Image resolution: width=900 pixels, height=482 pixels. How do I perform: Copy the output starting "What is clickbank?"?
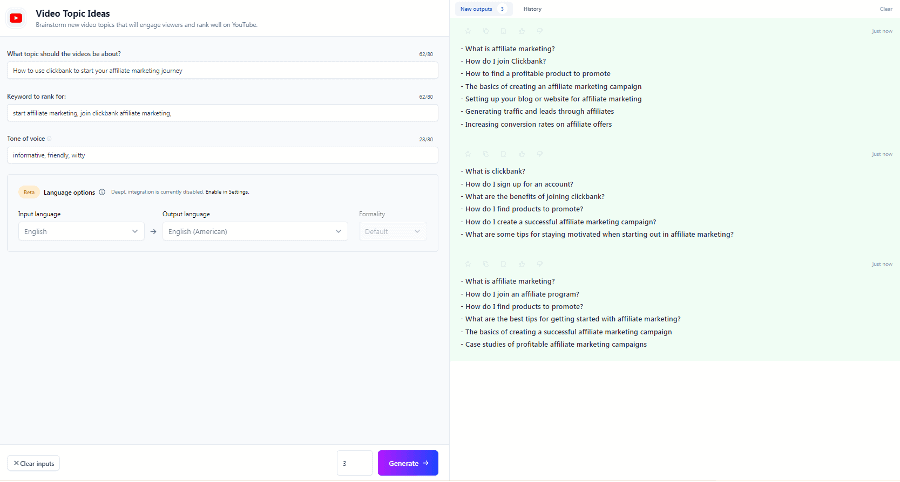tap(486, 154)
